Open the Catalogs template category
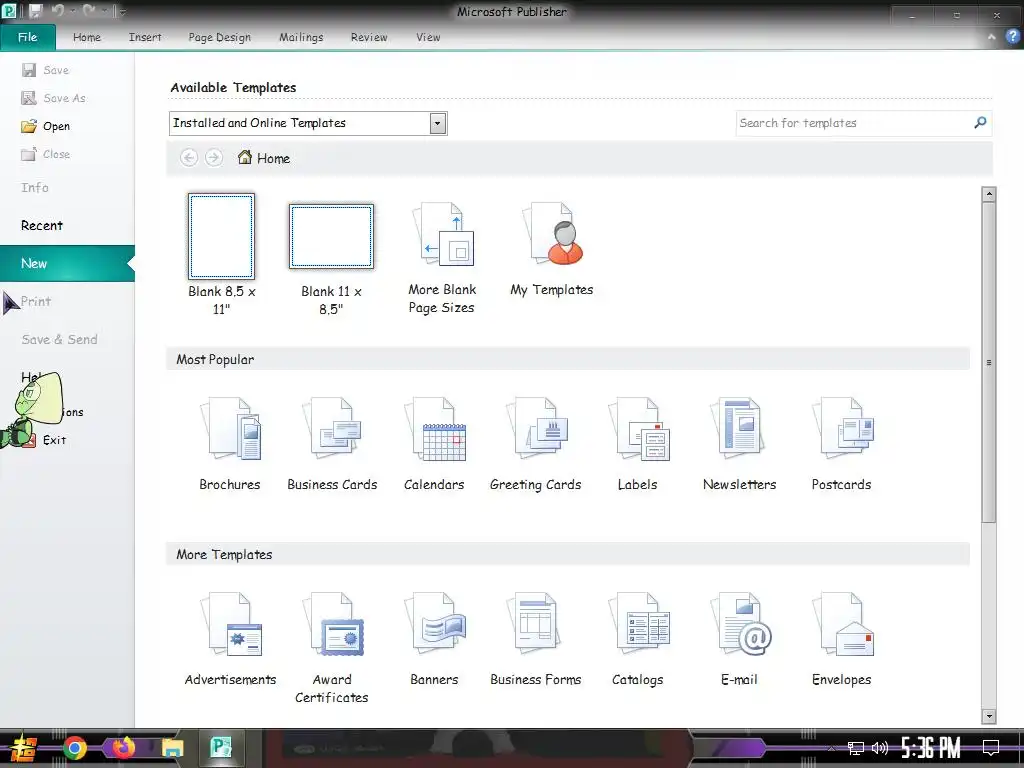The image size is (1024, 768). (638, 639)
